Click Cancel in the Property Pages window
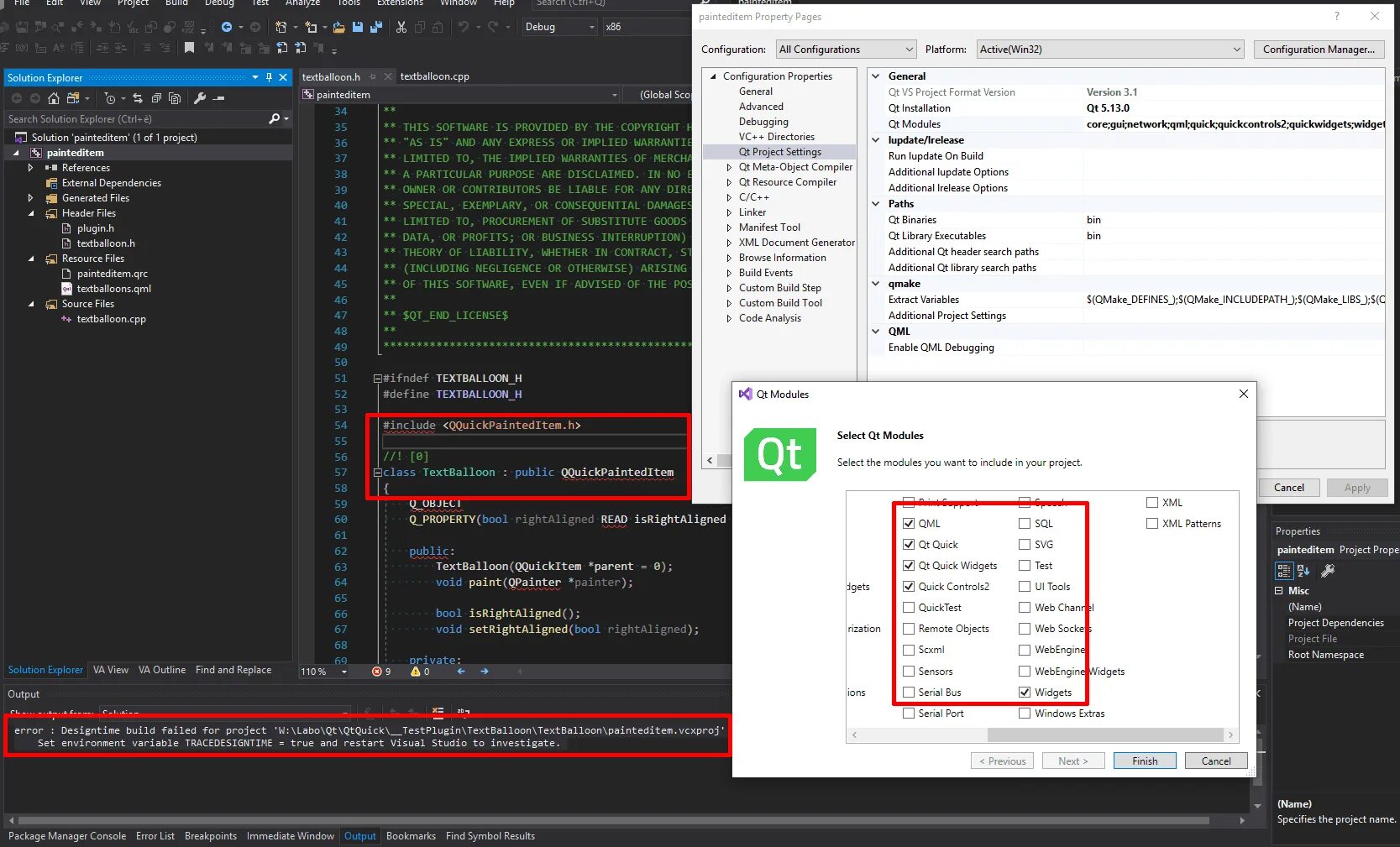Viewport: 1400px width, 847px height. pyautogui.click(x=1289, y=488)
